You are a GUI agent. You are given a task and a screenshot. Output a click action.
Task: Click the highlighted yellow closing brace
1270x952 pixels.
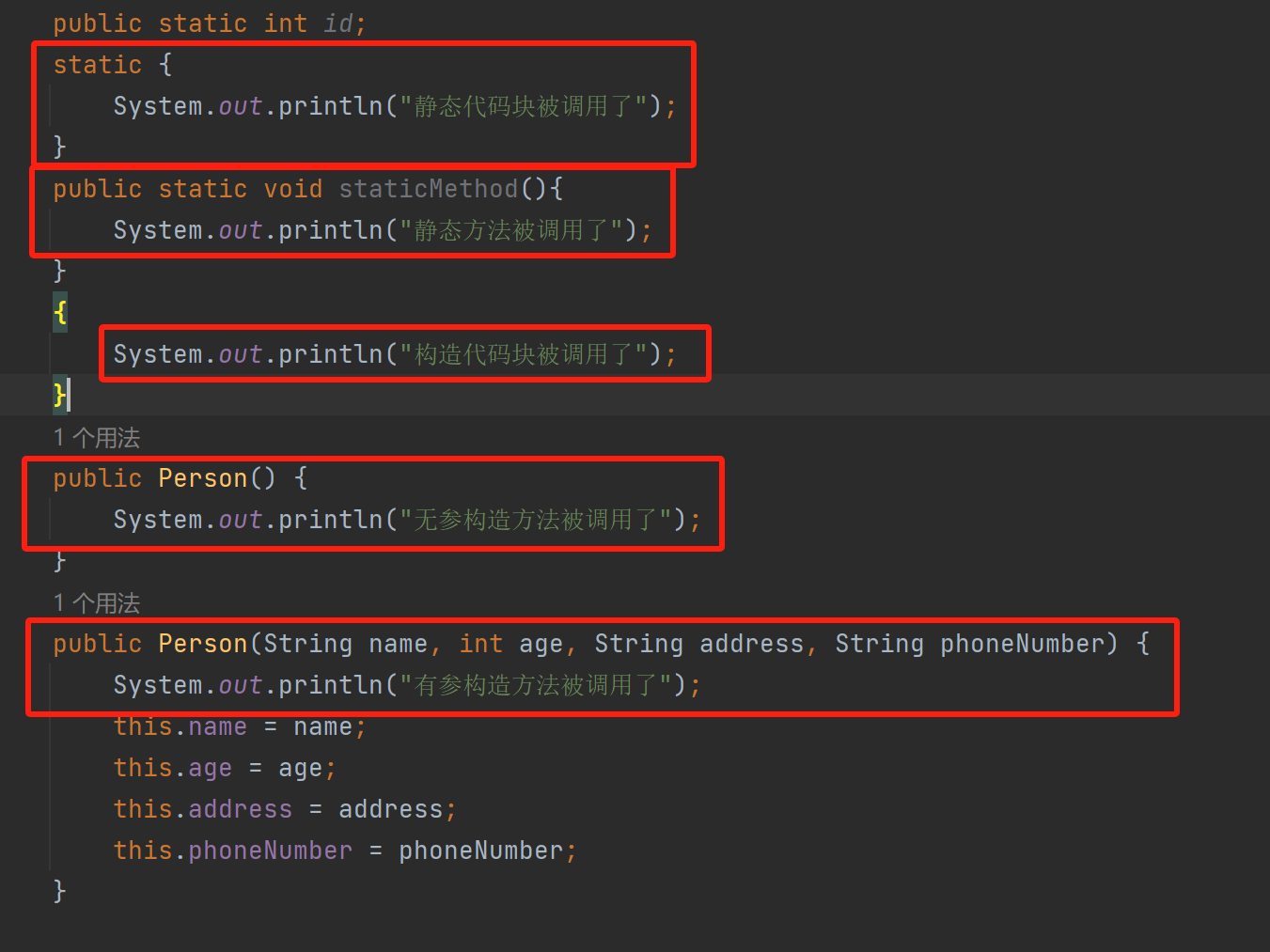(59, 395)
